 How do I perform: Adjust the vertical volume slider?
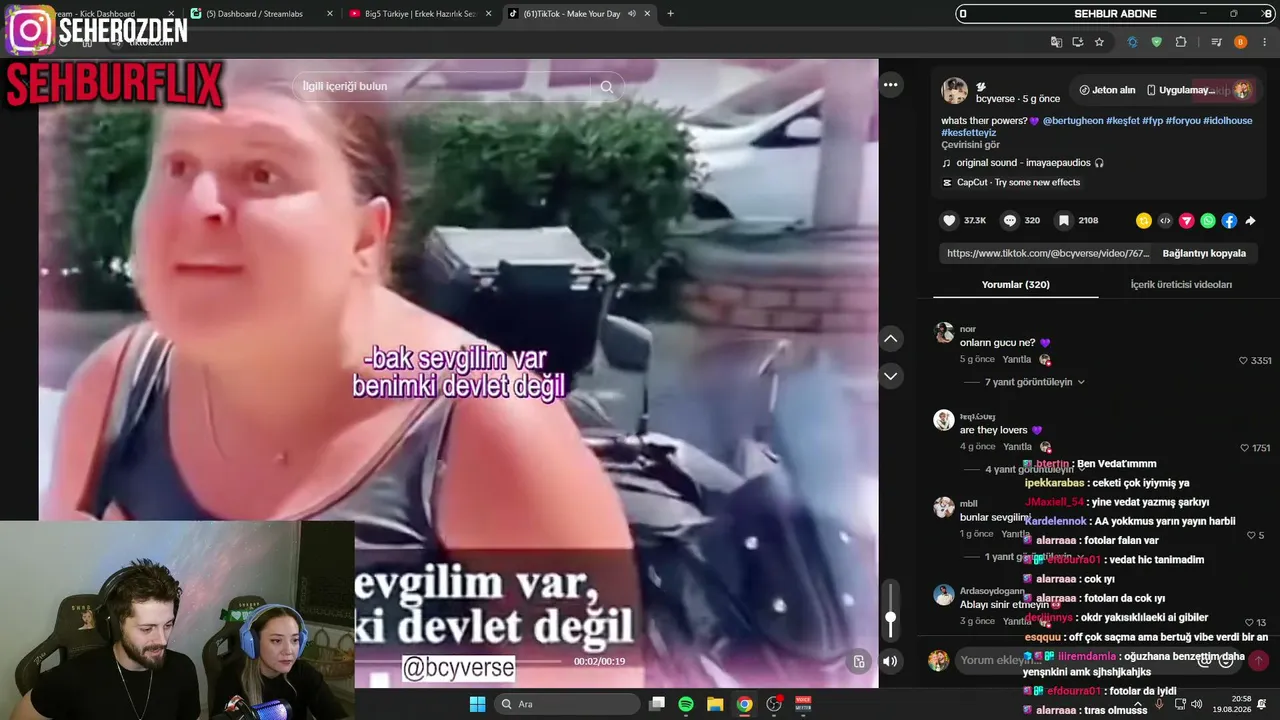point(891,611)
